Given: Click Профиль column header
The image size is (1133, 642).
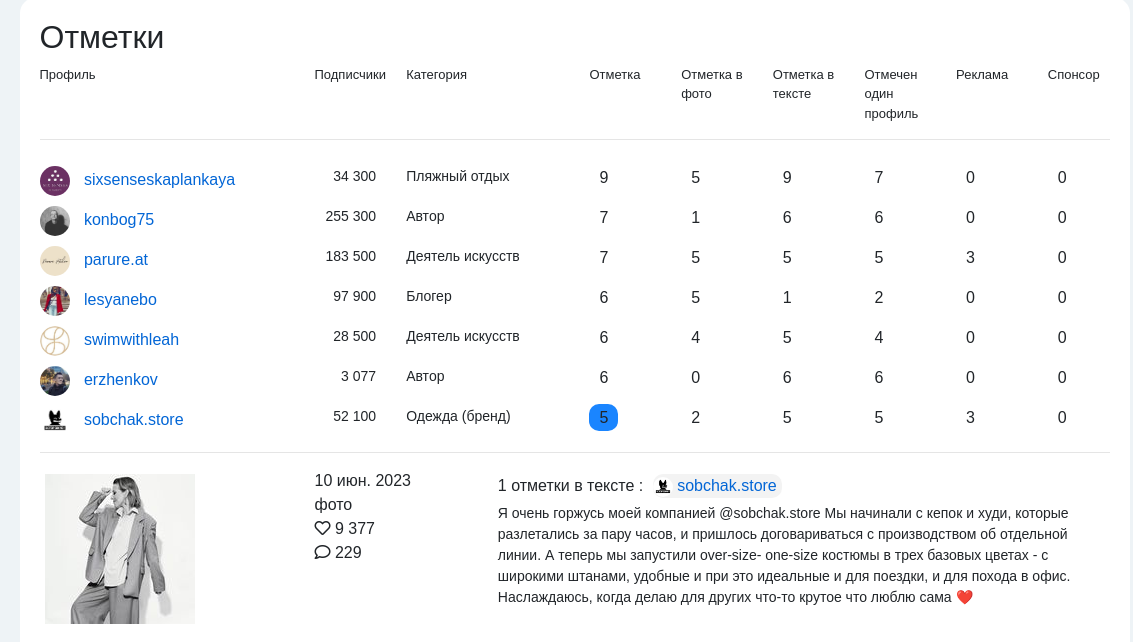Looking at the screenshot, I should coord(67,74).
